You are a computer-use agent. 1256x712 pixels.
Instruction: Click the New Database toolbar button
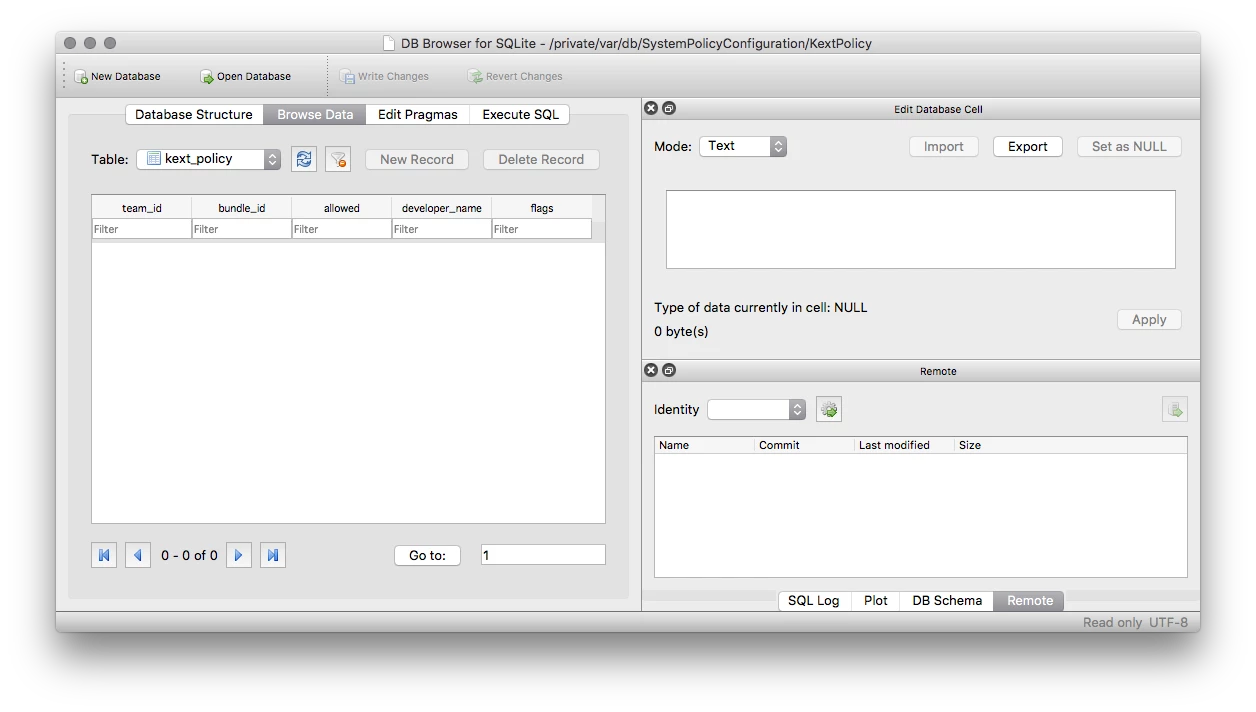pos(117,76)
